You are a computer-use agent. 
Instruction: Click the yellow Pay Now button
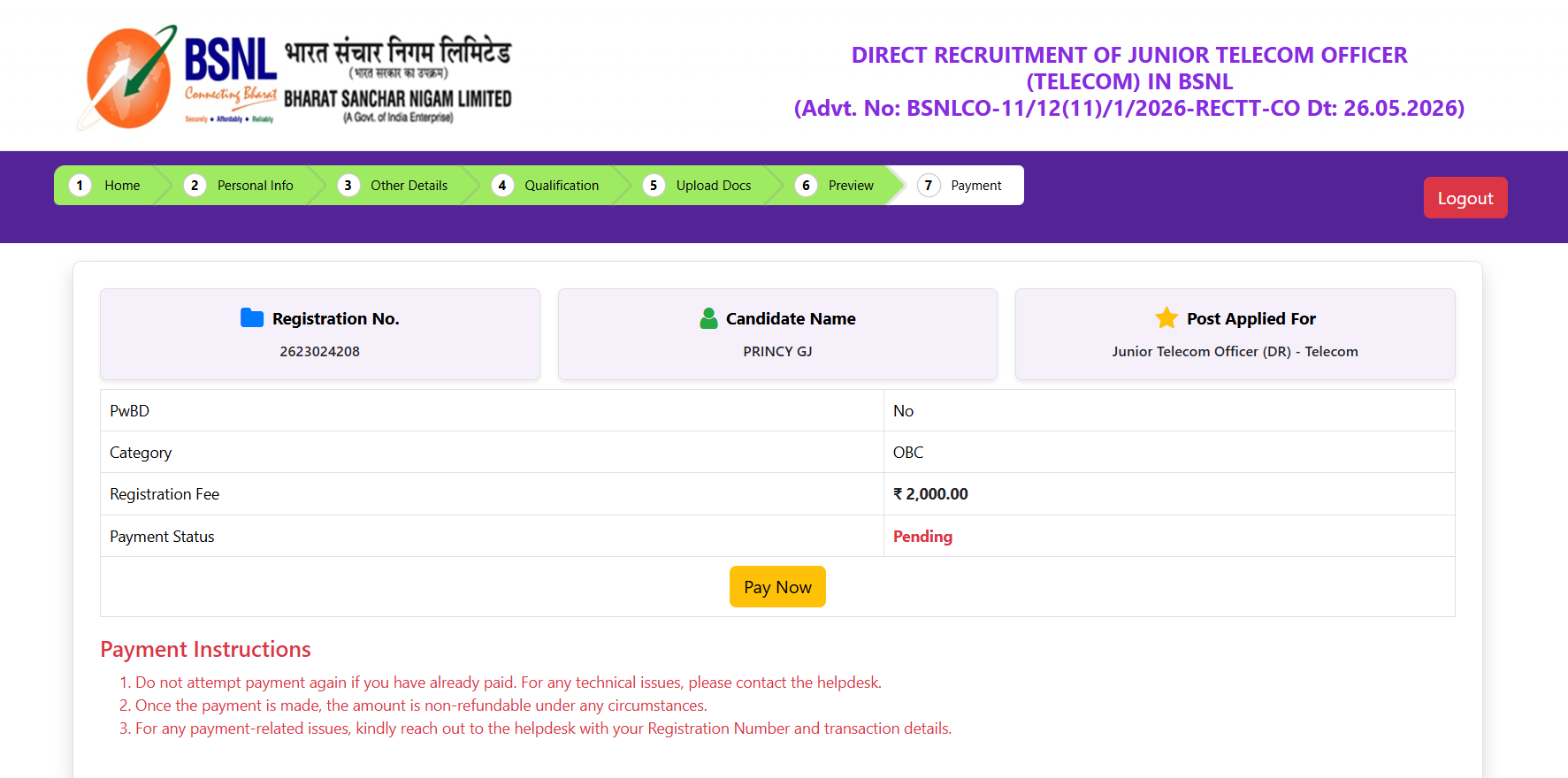tap(777, 587)
